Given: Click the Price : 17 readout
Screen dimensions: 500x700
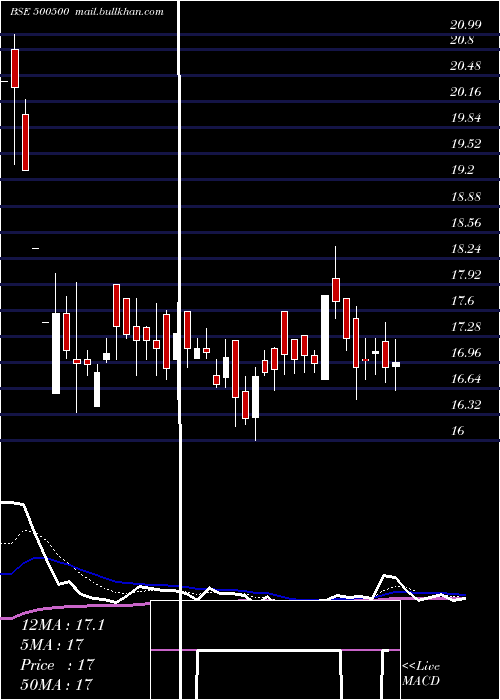Looking at the screenshot, I should tap(58, 665).
